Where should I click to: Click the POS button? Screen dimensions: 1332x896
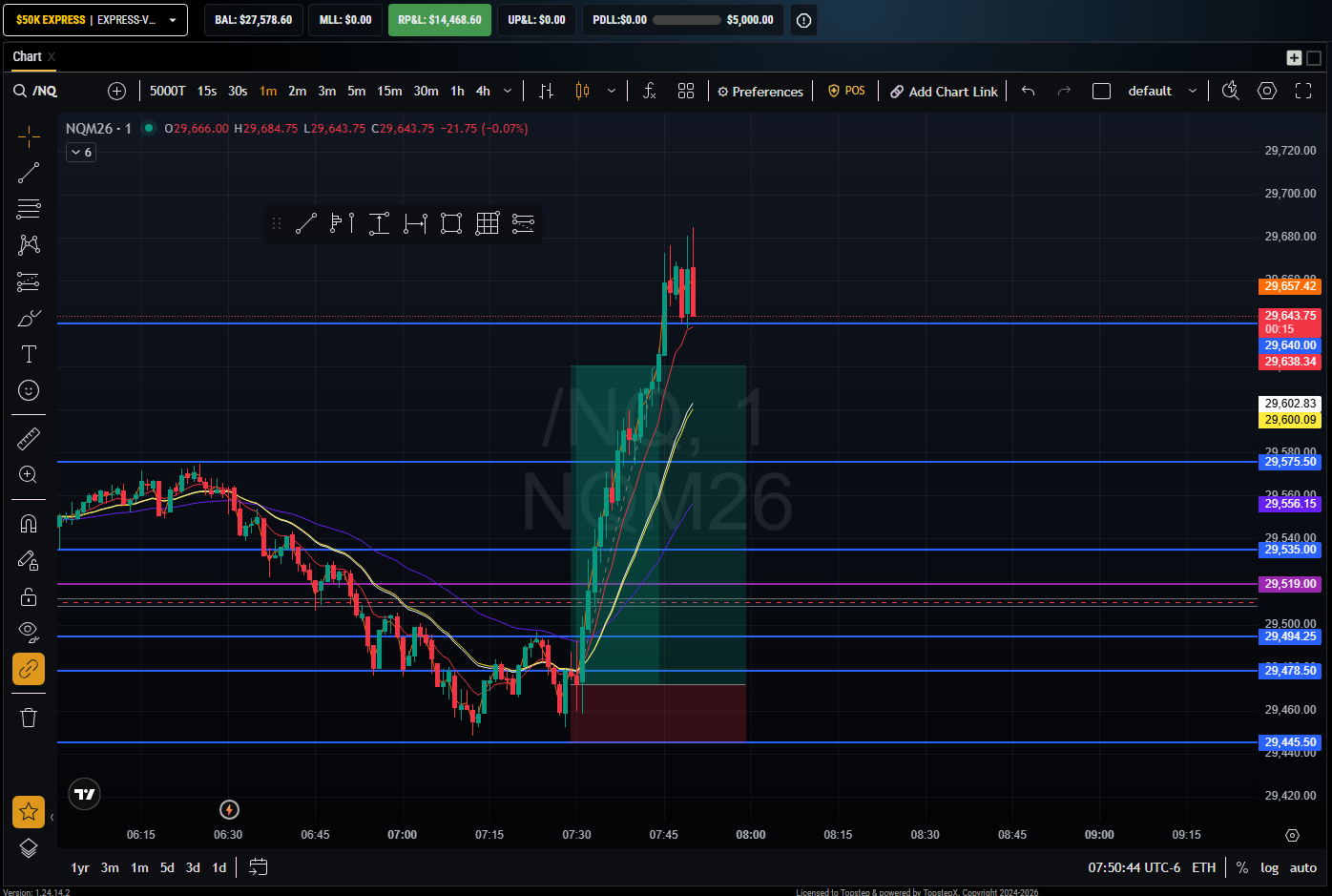point(846,91)
